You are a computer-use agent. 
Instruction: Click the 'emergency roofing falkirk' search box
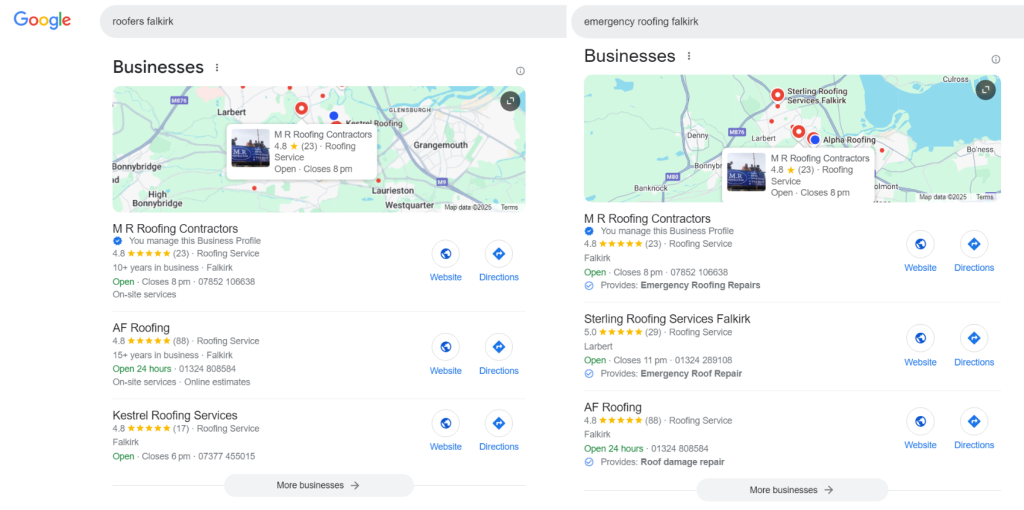click(x=797, y=22)
